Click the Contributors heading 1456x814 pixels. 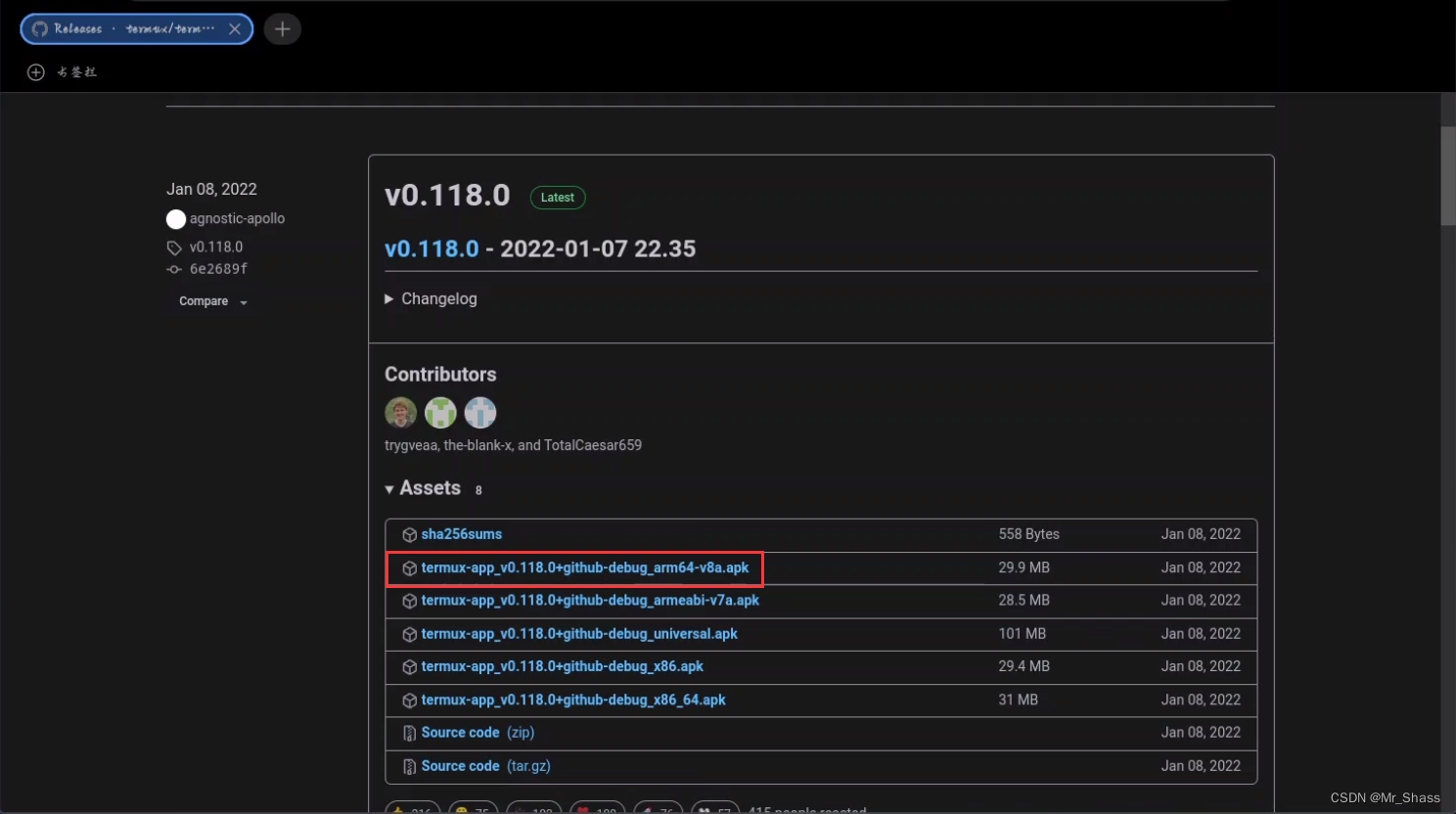pyautogui.click(x=440, y=375)
